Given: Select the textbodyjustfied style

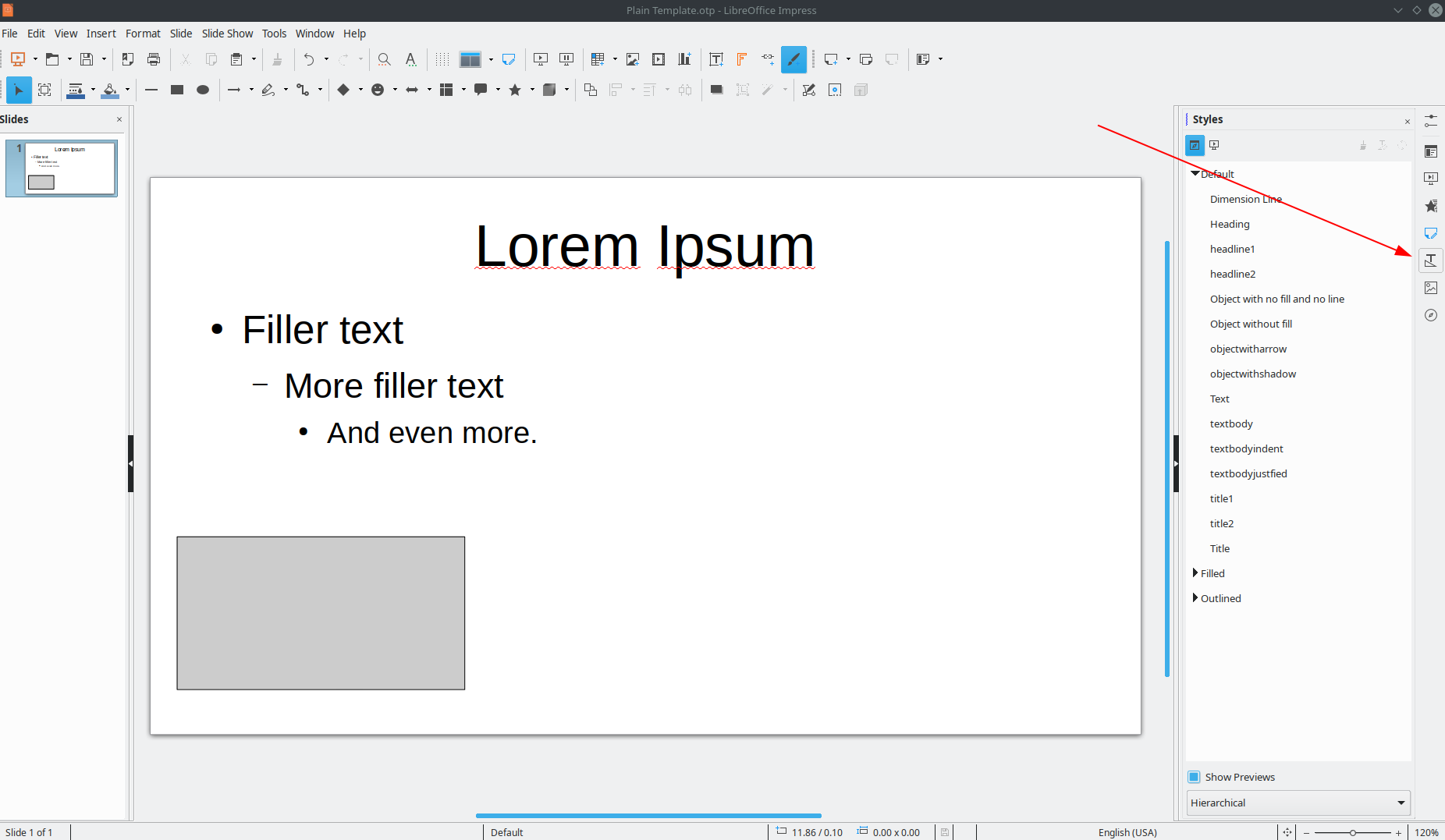Looking at the screenshot, I should [1248, 473].
